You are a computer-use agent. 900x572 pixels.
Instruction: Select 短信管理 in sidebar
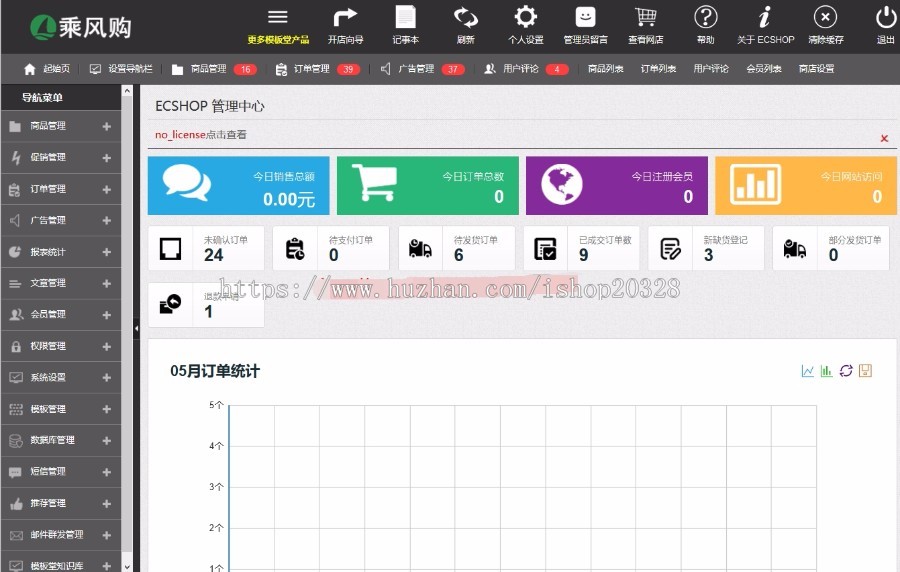(x=61, y=472)
